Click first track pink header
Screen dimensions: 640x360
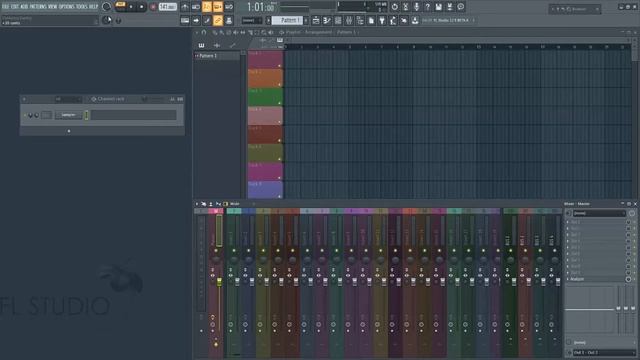point(265,60)
